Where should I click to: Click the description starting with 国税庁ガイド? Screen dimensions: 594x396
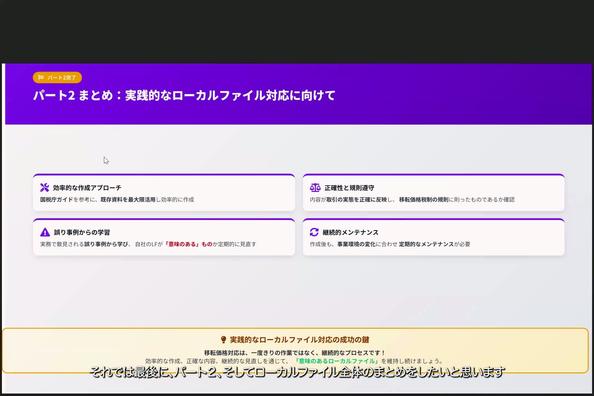[x=117, y=199]
